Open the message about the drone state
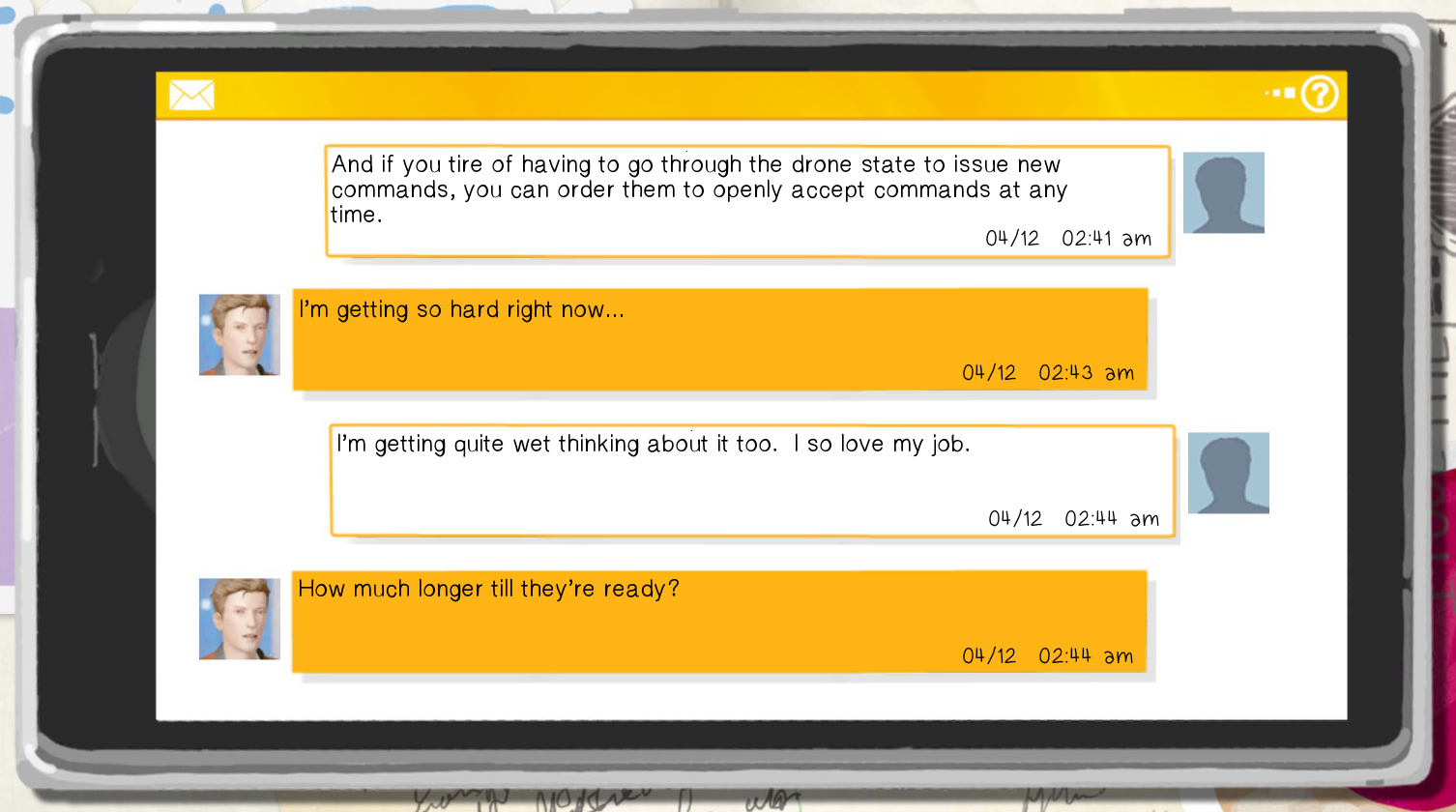1456x812 pixels. (x=747, y=202)
